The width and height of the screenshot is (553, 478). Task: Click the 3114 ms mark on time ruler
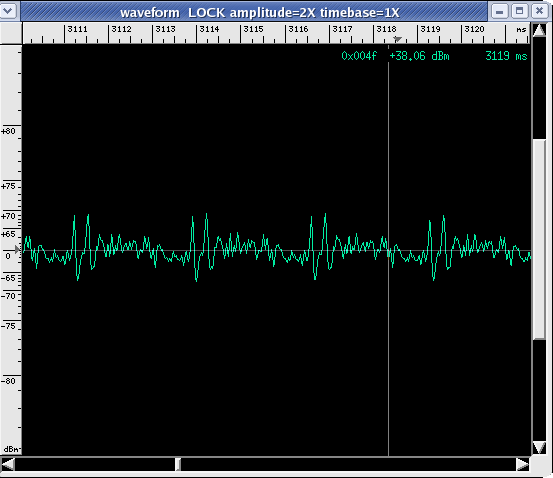point(210,29)
